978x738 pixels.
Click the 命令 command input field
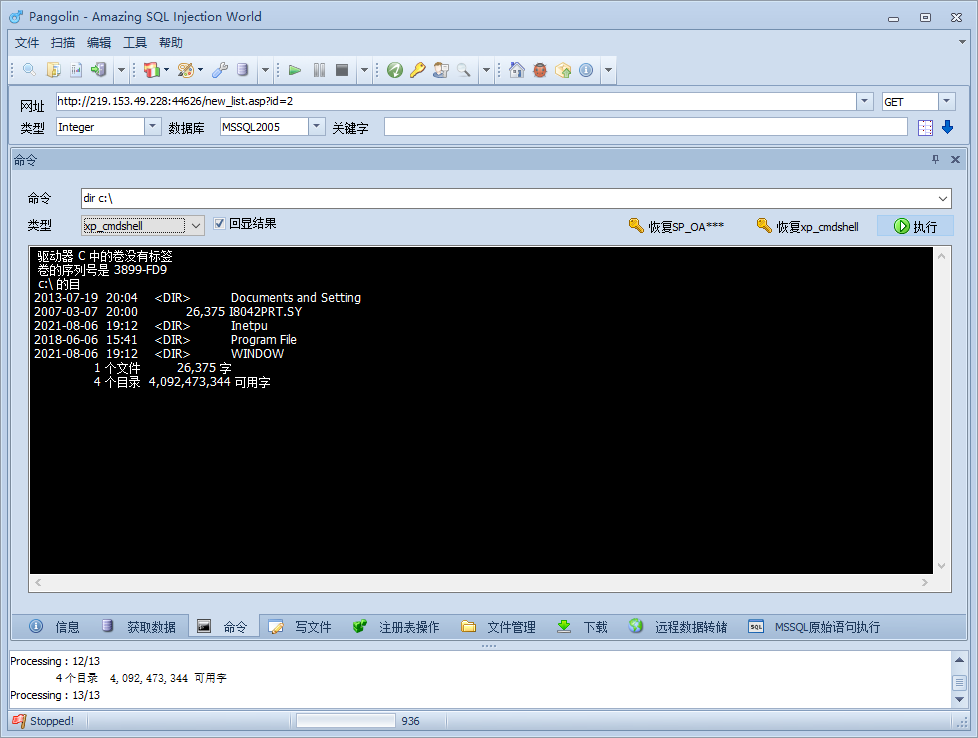[x=508, y=198]
